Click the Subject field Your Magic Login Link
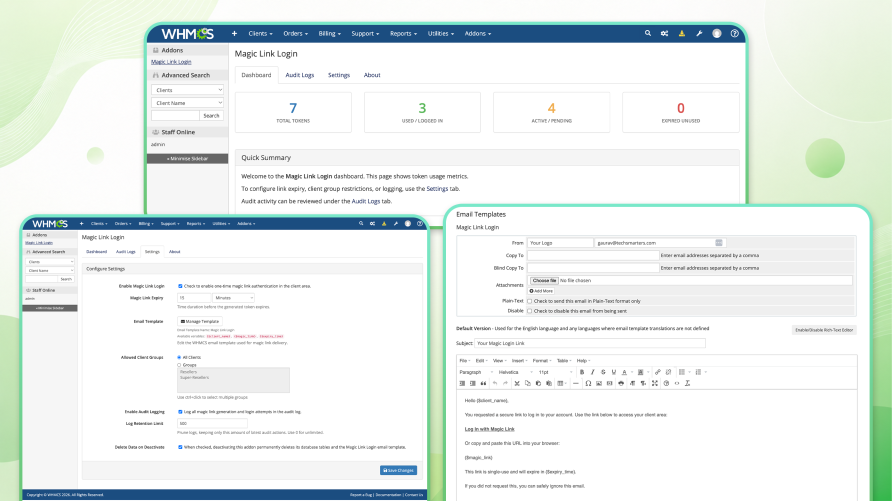This screenshot has width=892, height=501. (x=590, y=343)
